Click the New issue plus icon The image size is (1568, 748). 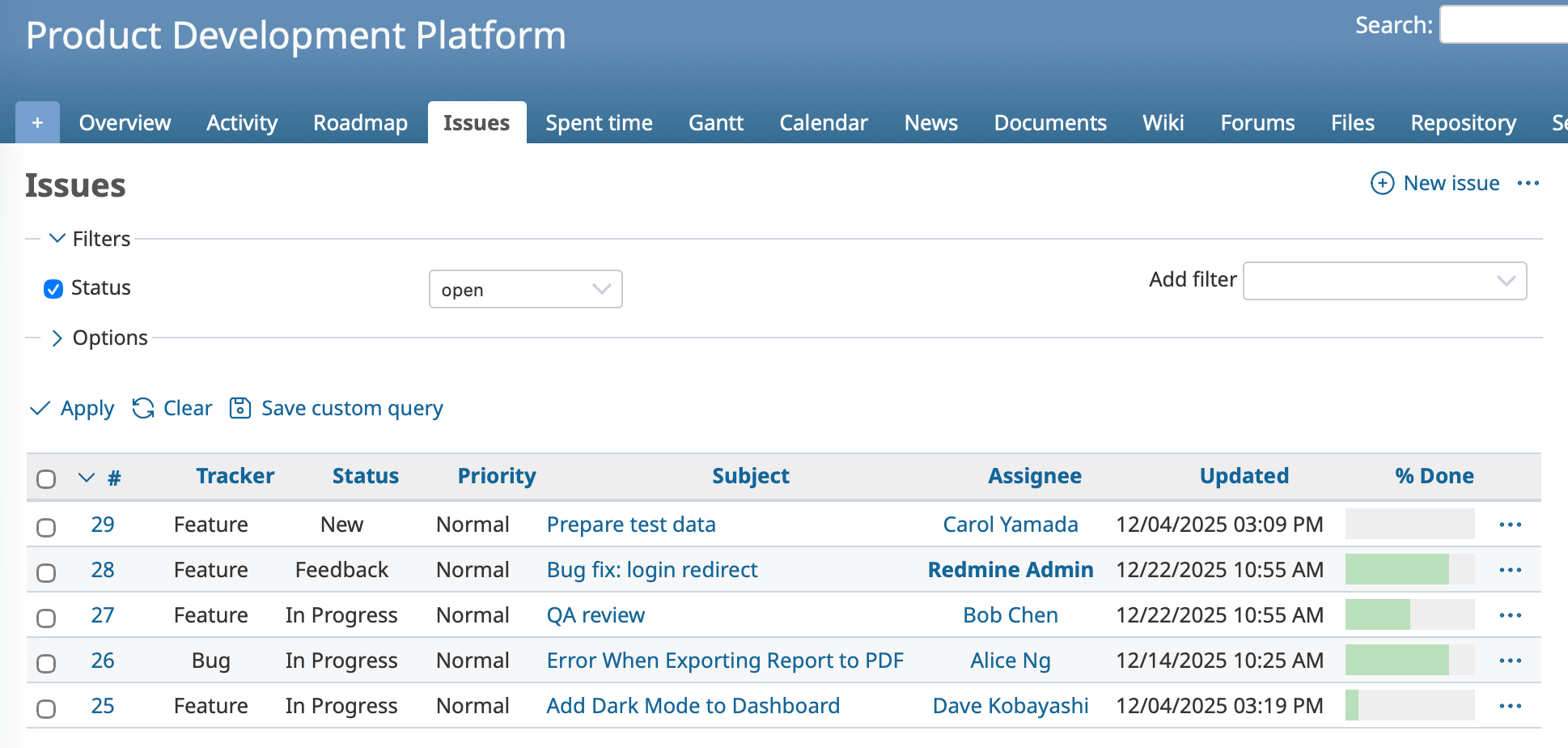[x=1382, y=184]
